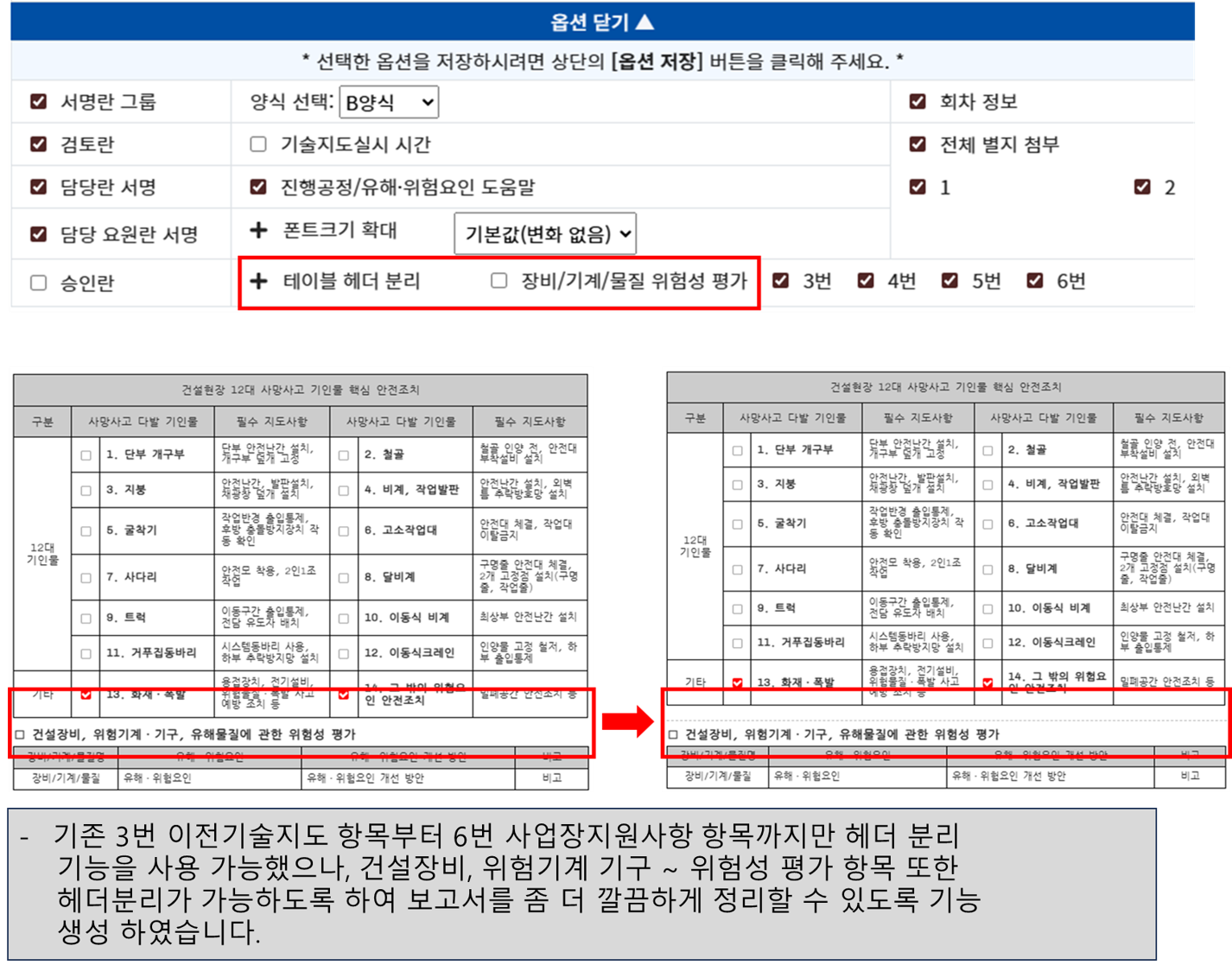
Task: Check 5. 굴착기 box in right table
Action: coord(737,524)
